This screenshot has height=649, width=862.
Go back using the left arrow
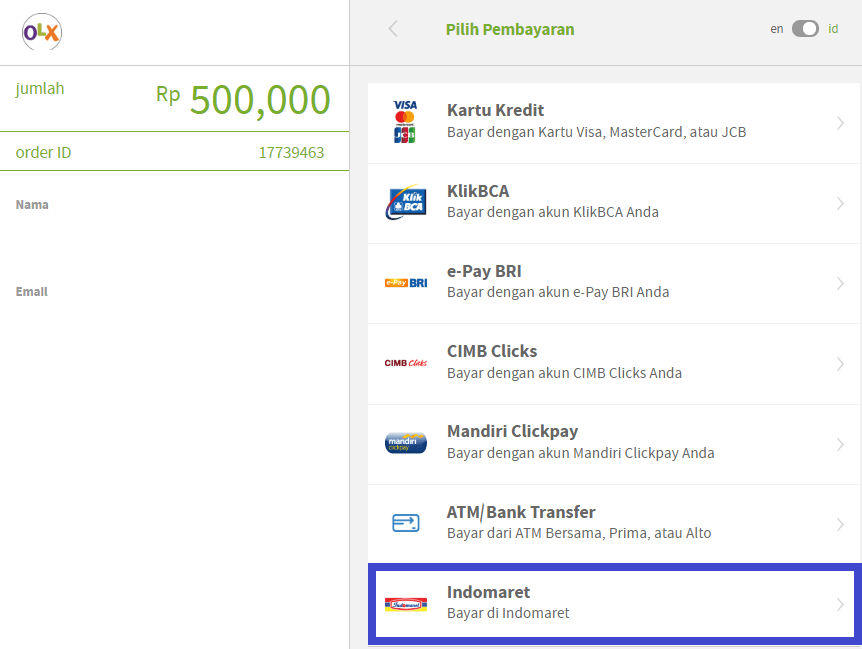point(393,29)
